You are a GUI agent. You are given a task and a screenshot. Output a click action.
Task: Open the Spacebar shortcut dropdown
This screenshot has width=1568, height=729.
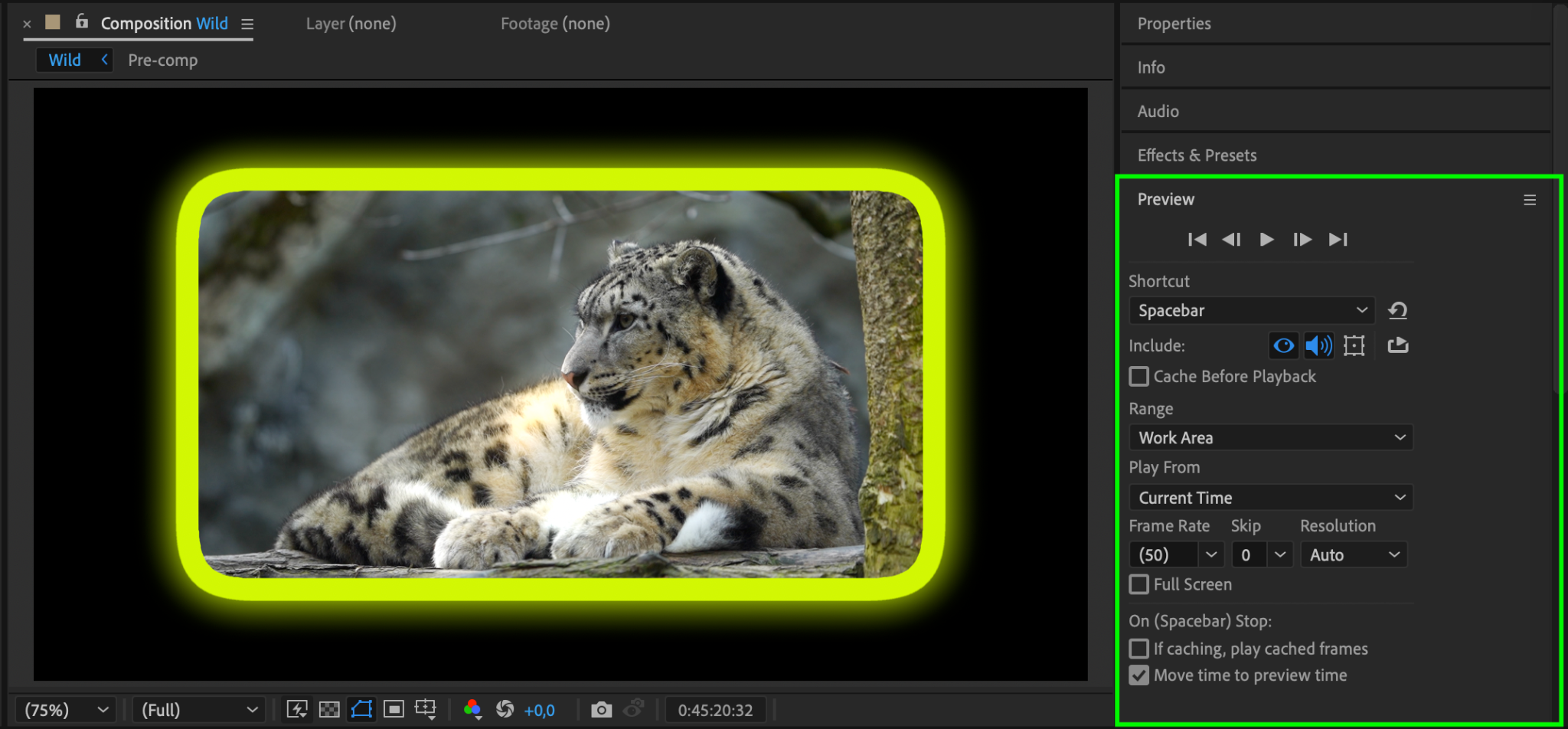(x=1252, y=310)
